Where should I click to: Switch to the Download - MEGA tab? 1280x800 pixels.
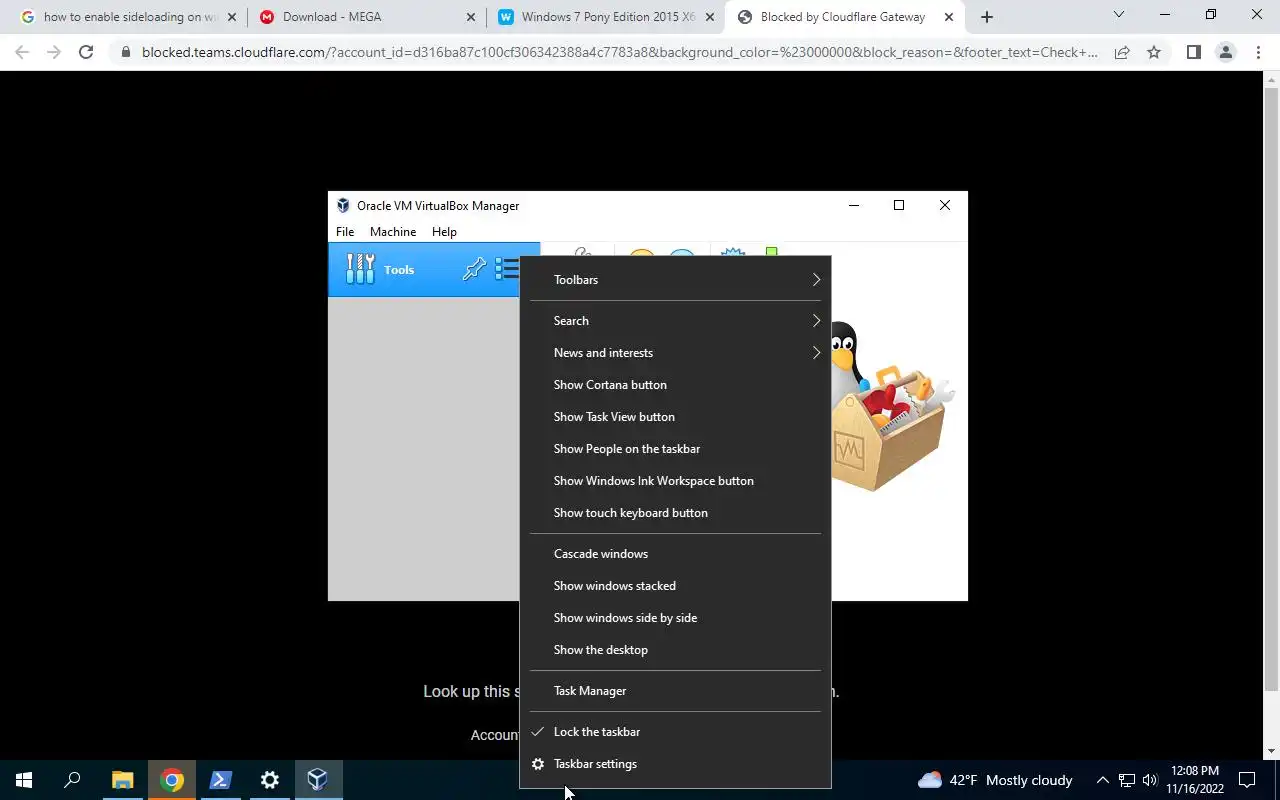tap(367, 17)
